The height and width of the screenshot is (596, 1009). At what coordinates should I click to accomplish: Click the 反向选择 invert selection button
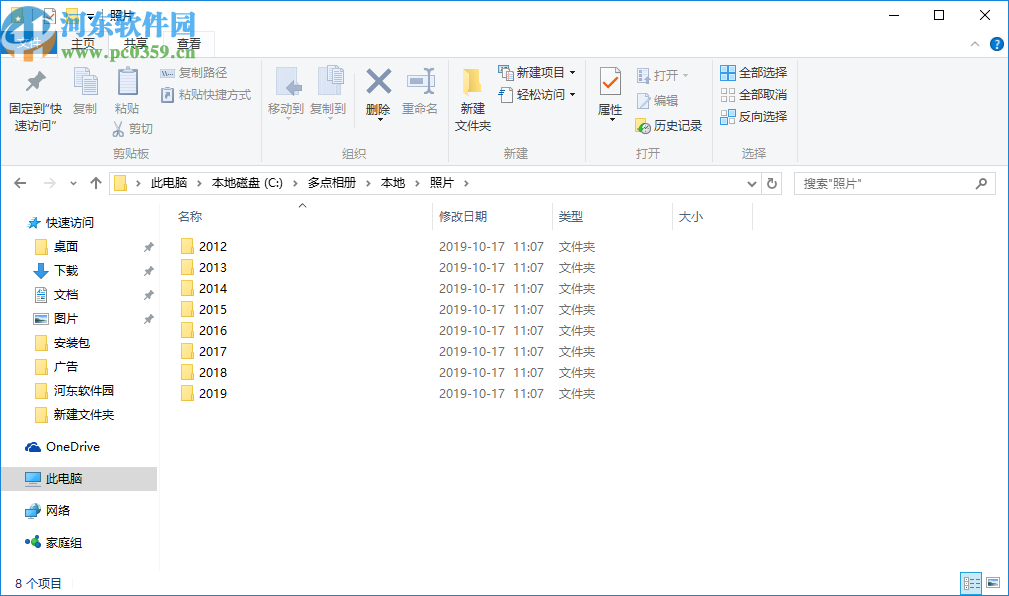click(752, 117)
